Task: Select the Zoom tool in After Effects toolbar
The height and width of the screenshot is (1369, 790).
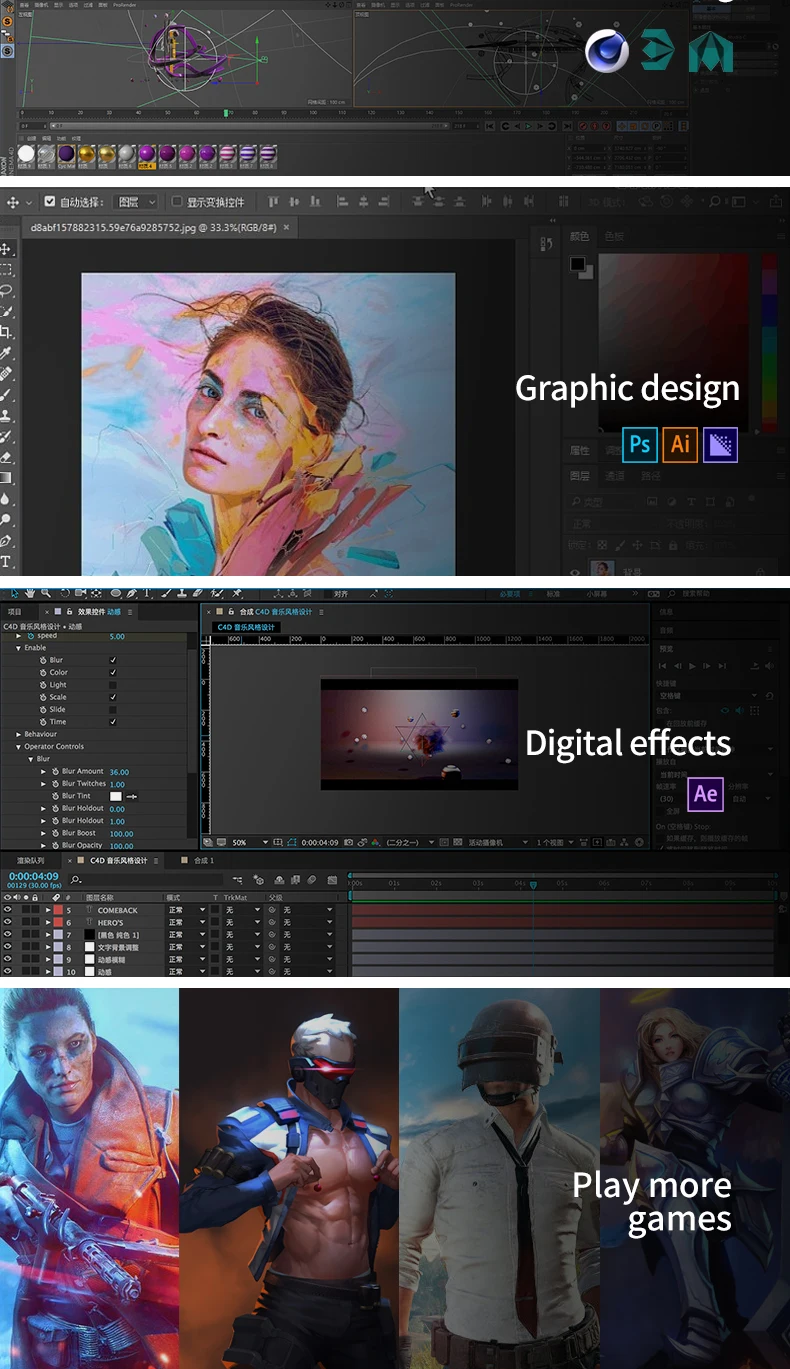Action: 46,594
